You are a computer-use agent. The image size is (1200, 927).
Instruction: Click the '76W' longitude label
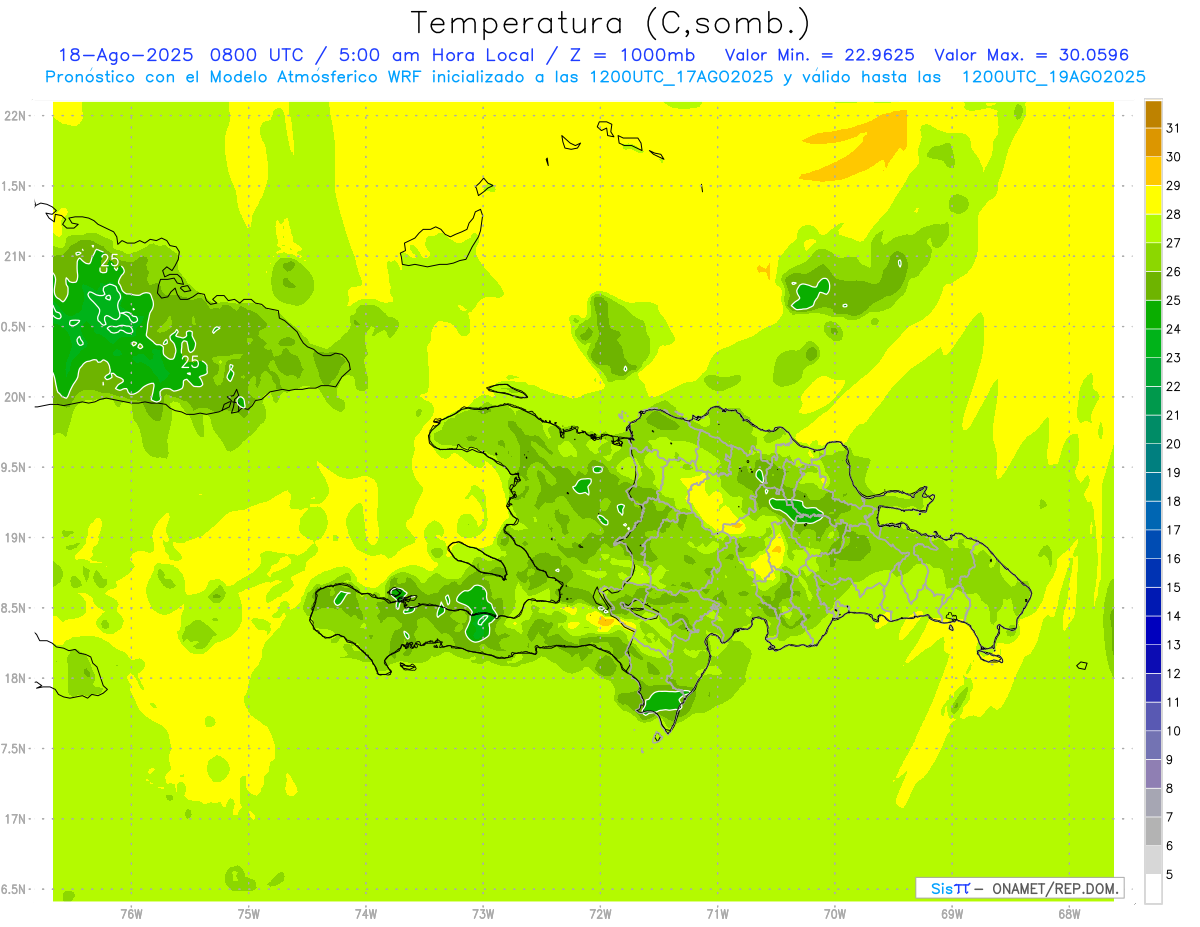(x=131, y=914)
